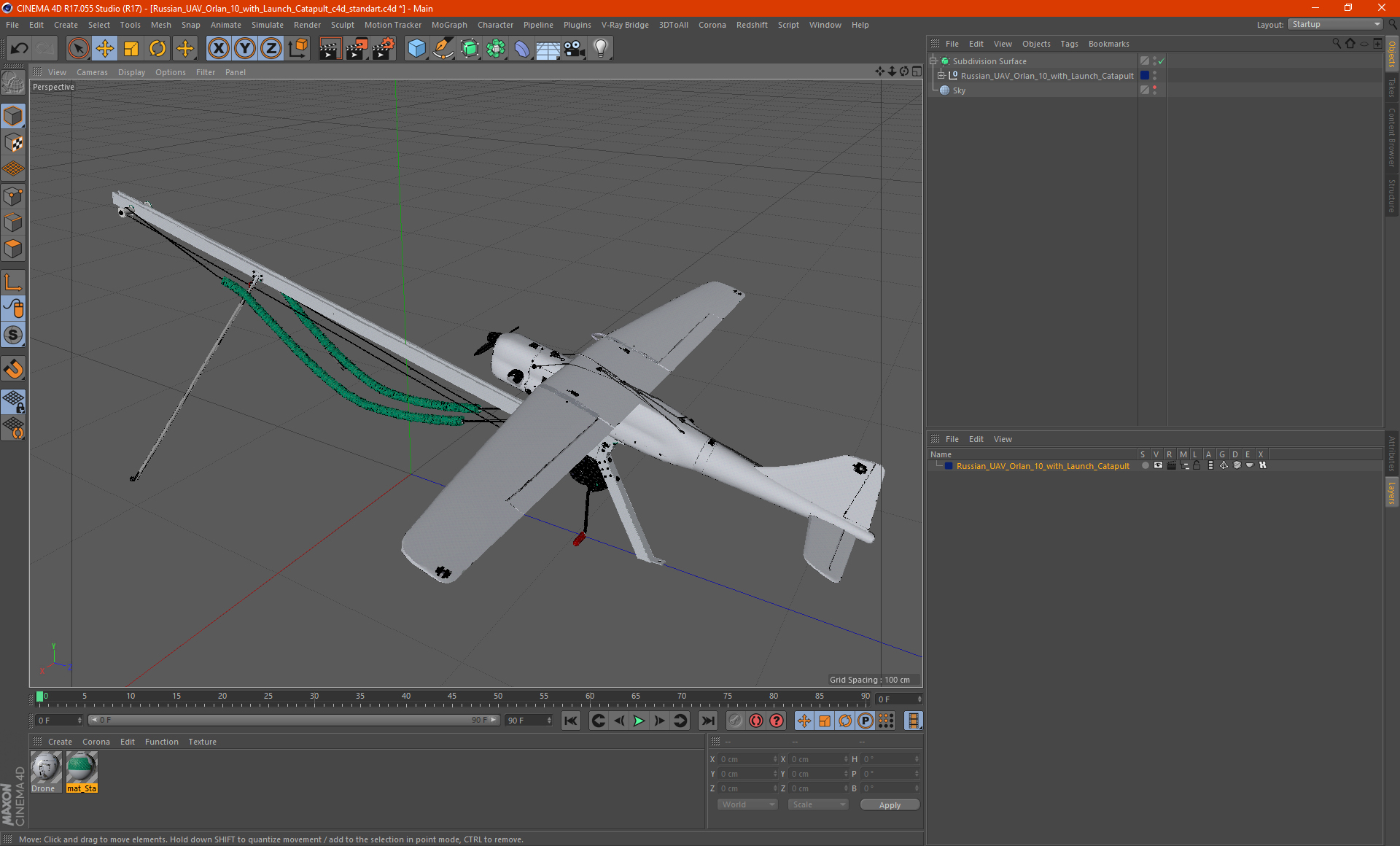
Task: Click the Undo arrow icon
Action: (x=20, y=49)
